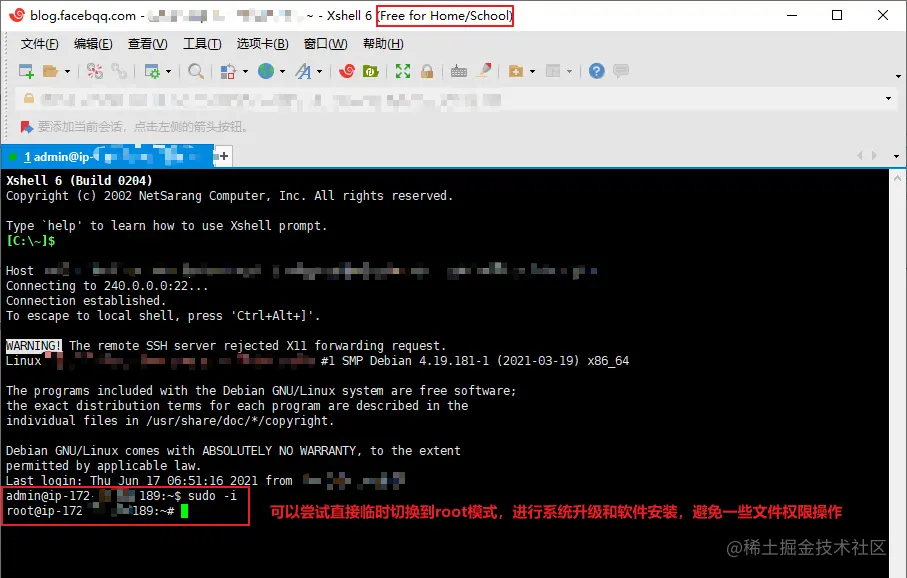Screen dimensions: 907x578
Task: Click the 'Connecting to 240.0.0.0:22...' line
Action: [x=107, y=286]
